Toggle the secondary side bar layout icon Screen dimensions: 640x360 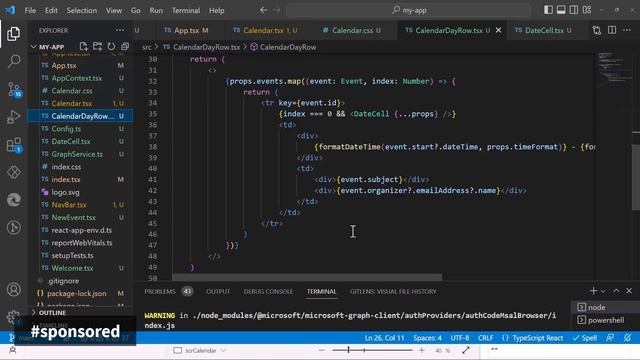[x=574, y=10]
